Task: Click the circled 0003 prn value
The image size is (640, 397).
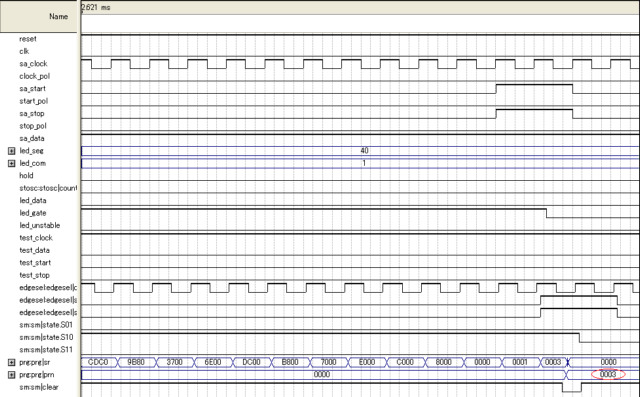Action: 608,374
